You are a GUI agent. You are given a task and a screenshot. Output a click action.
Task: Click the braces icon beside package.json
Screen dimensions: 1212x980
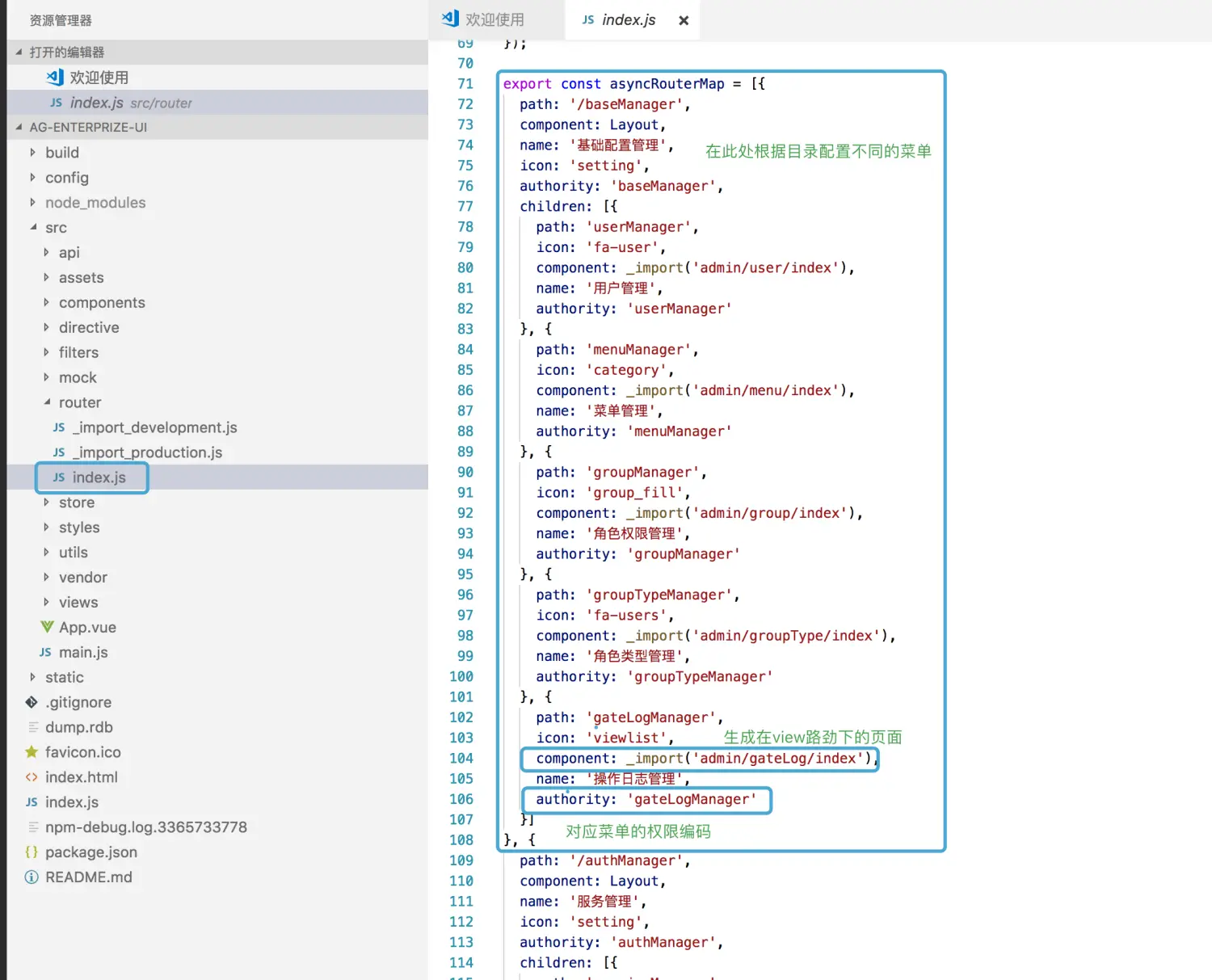coord(32,852)
